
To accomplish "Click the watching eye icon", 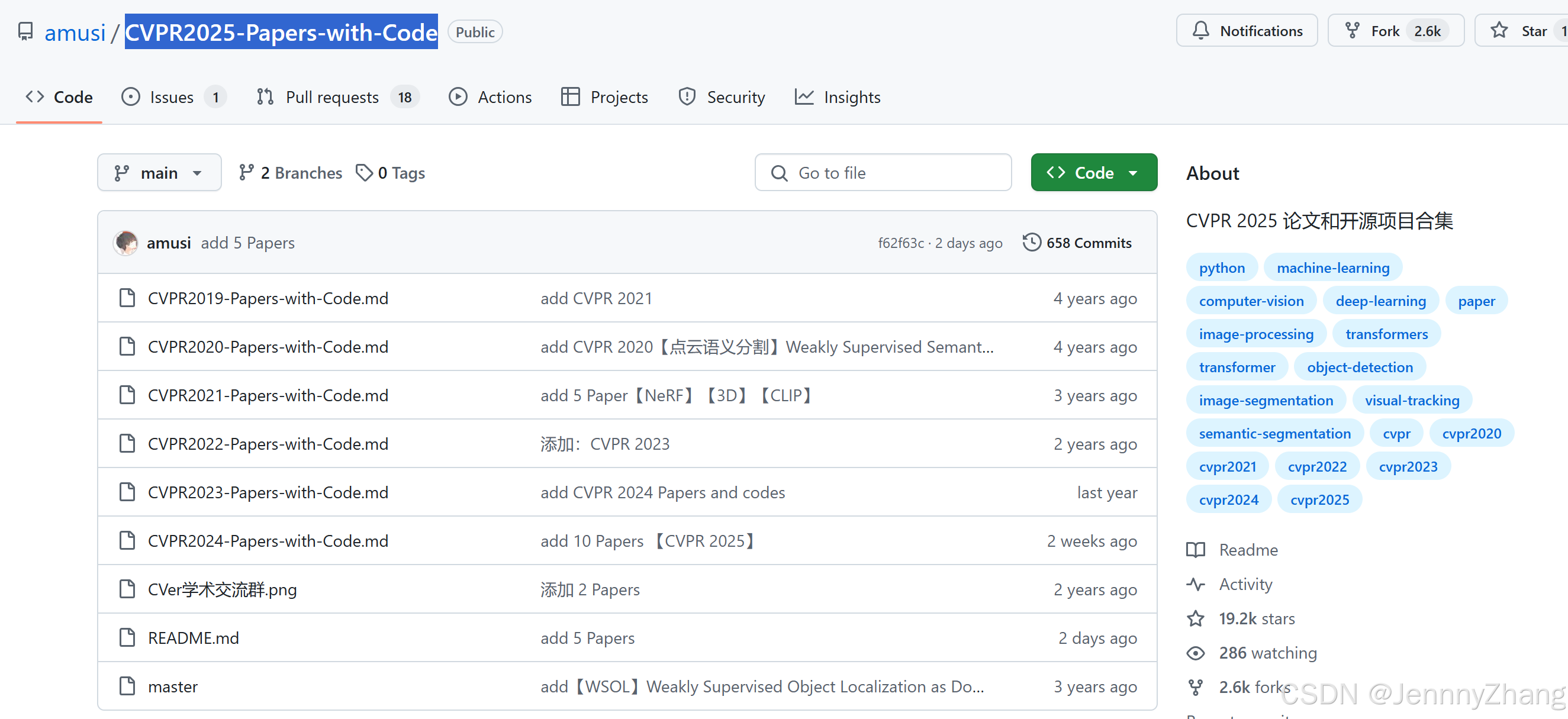I will tap(1196, 653).
